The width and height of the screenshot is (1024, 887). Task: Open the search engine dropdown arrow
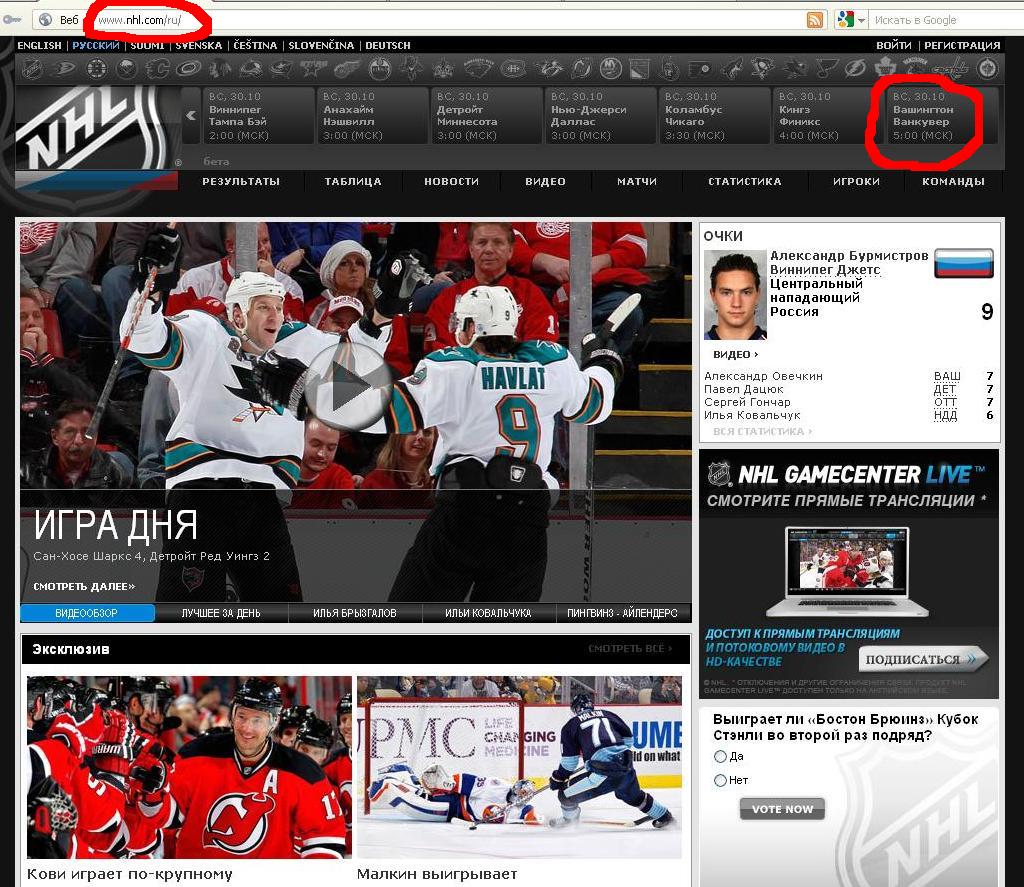861,20
